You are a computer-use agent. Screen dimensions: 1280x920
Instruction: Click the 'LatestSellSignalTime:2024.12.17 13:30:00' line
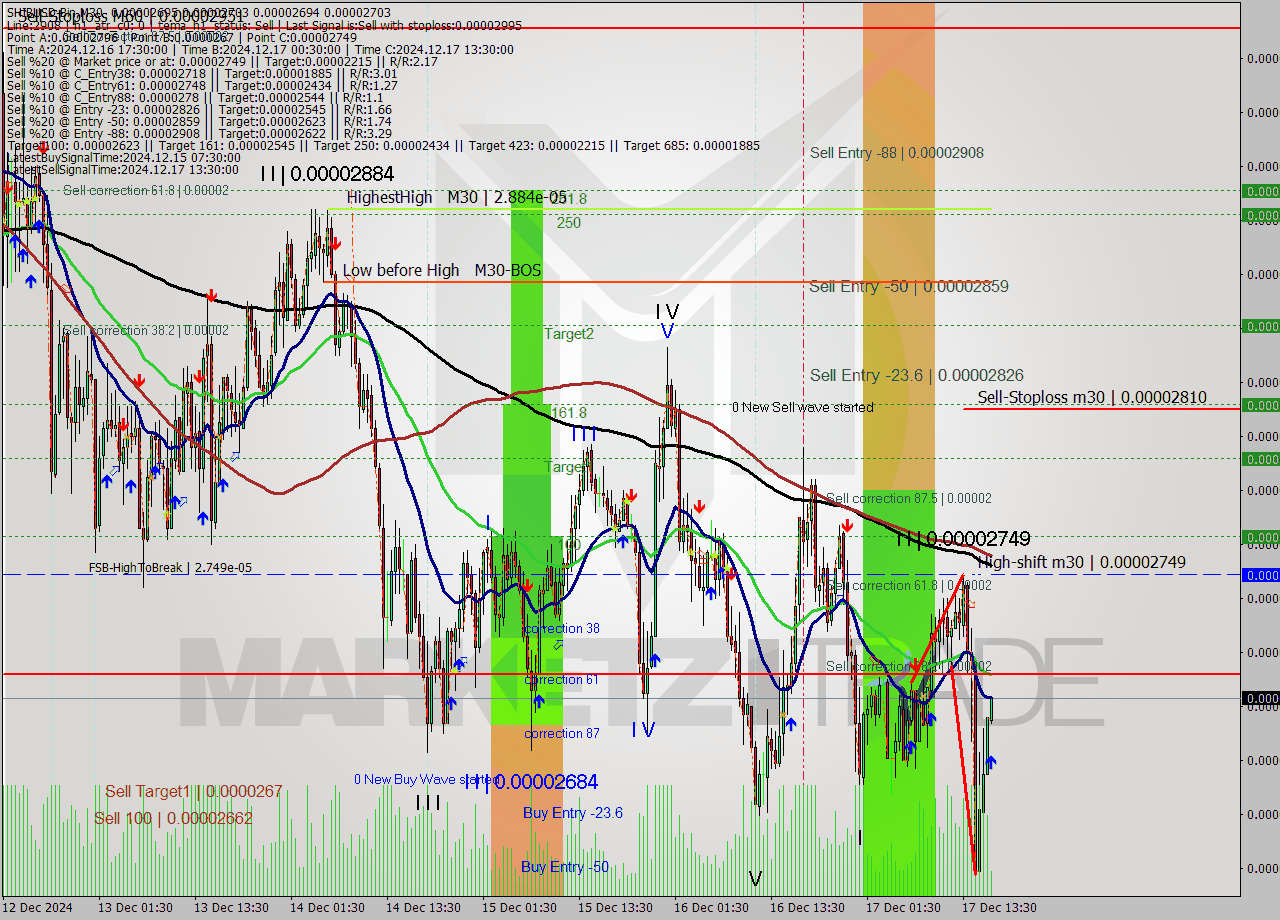click(124, 170)
